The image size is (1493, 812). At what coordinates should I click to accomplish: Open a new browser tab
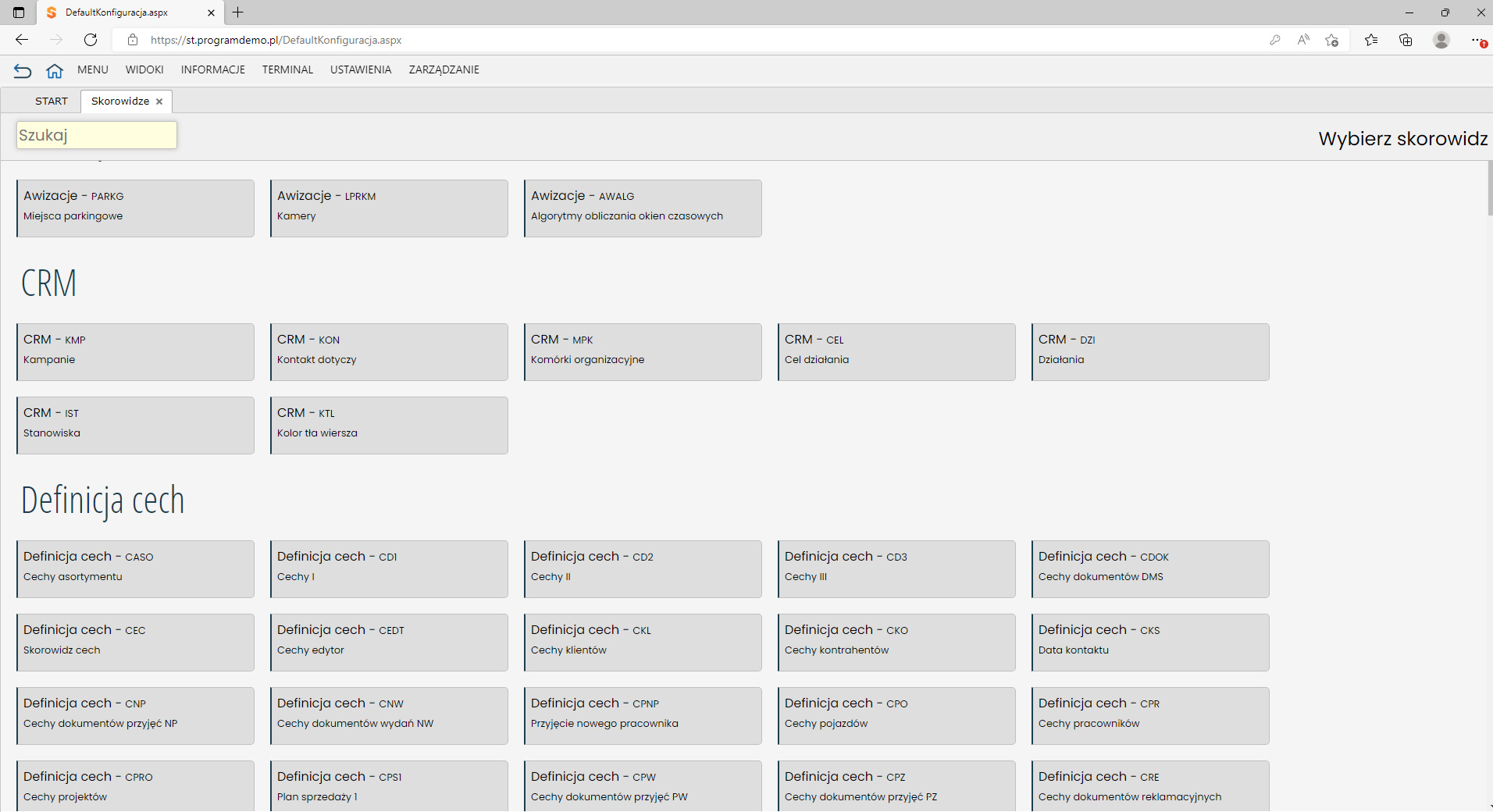coord(238,12)
